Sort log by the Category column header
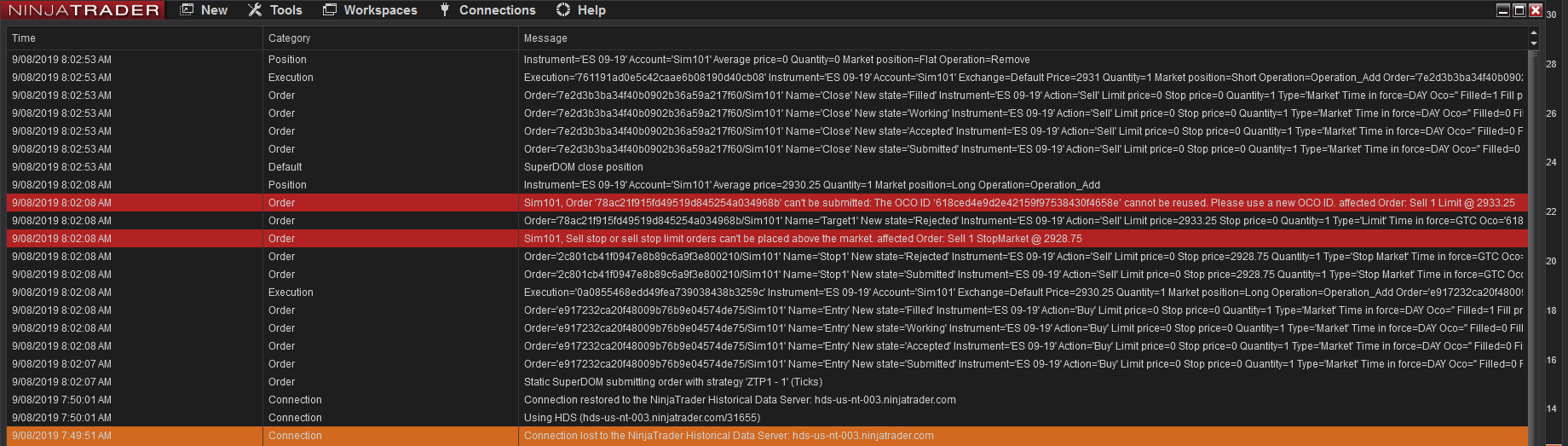The image size is (1568, 446). tap(390, 38)
